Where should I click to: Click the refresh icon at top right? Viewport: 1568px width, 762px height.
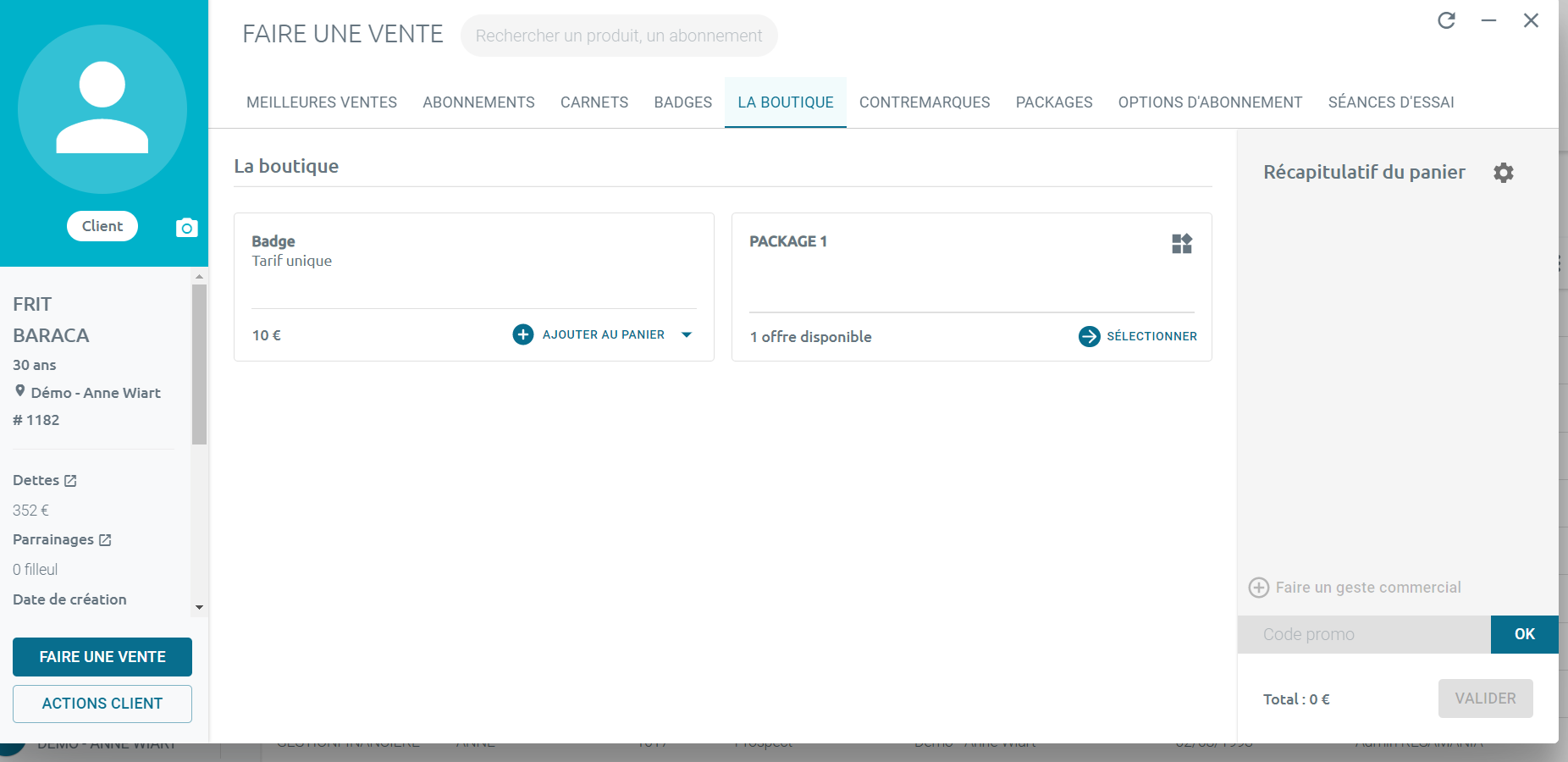[x=1446, y=20]
